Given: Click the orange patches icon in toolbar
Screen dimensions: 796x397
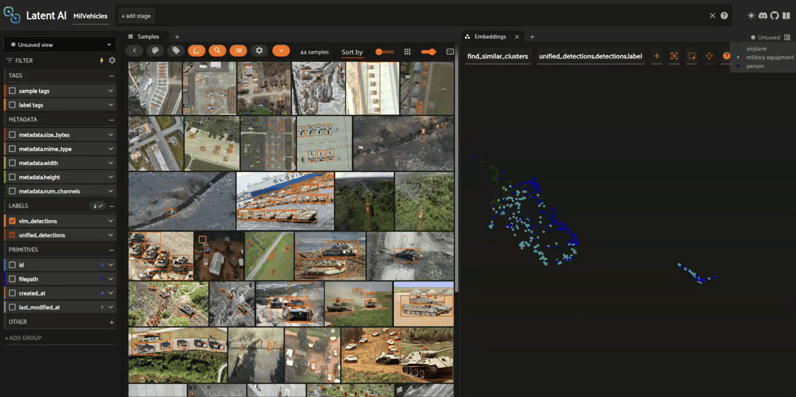Looking at the screenshot, I should pos(196,51).
